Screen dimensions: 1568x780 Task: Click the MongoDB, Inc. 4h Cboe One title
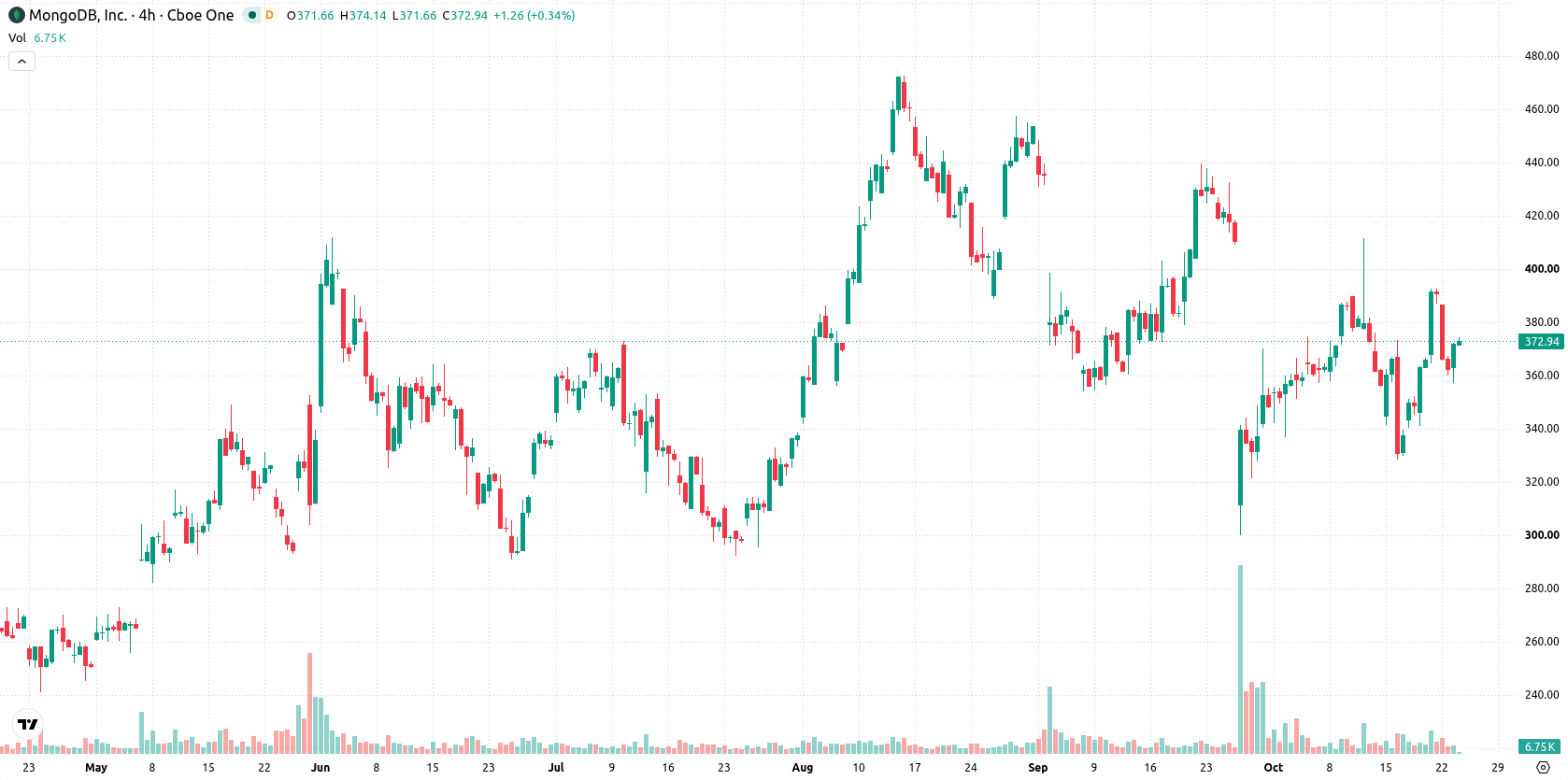tap(132, 15)
